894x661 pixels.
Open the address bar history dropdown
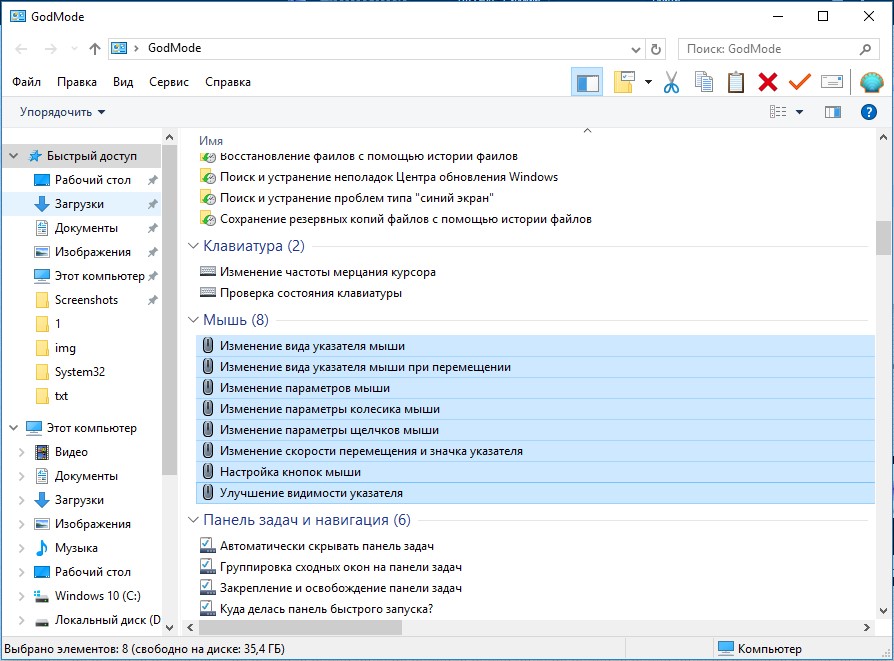tap(636, 50)
